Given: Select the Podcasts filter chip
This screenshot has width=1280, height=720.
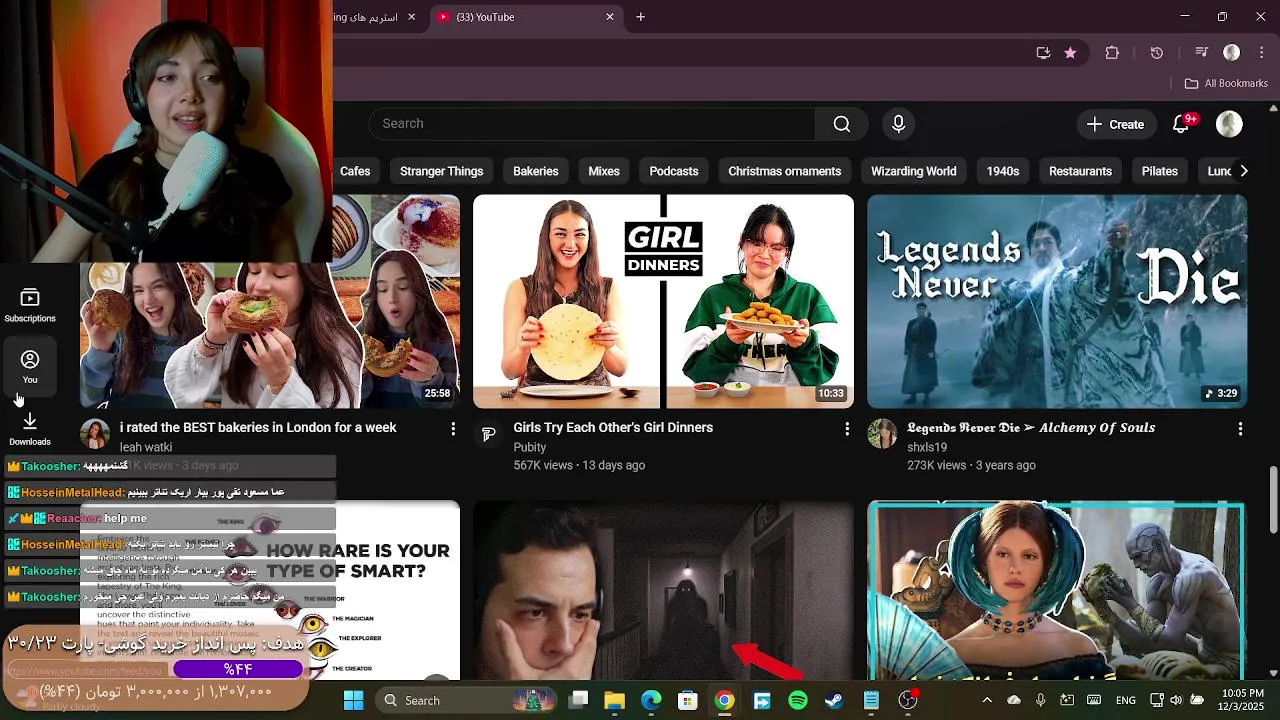Looking at the screenshot, I should coord(674,171).
